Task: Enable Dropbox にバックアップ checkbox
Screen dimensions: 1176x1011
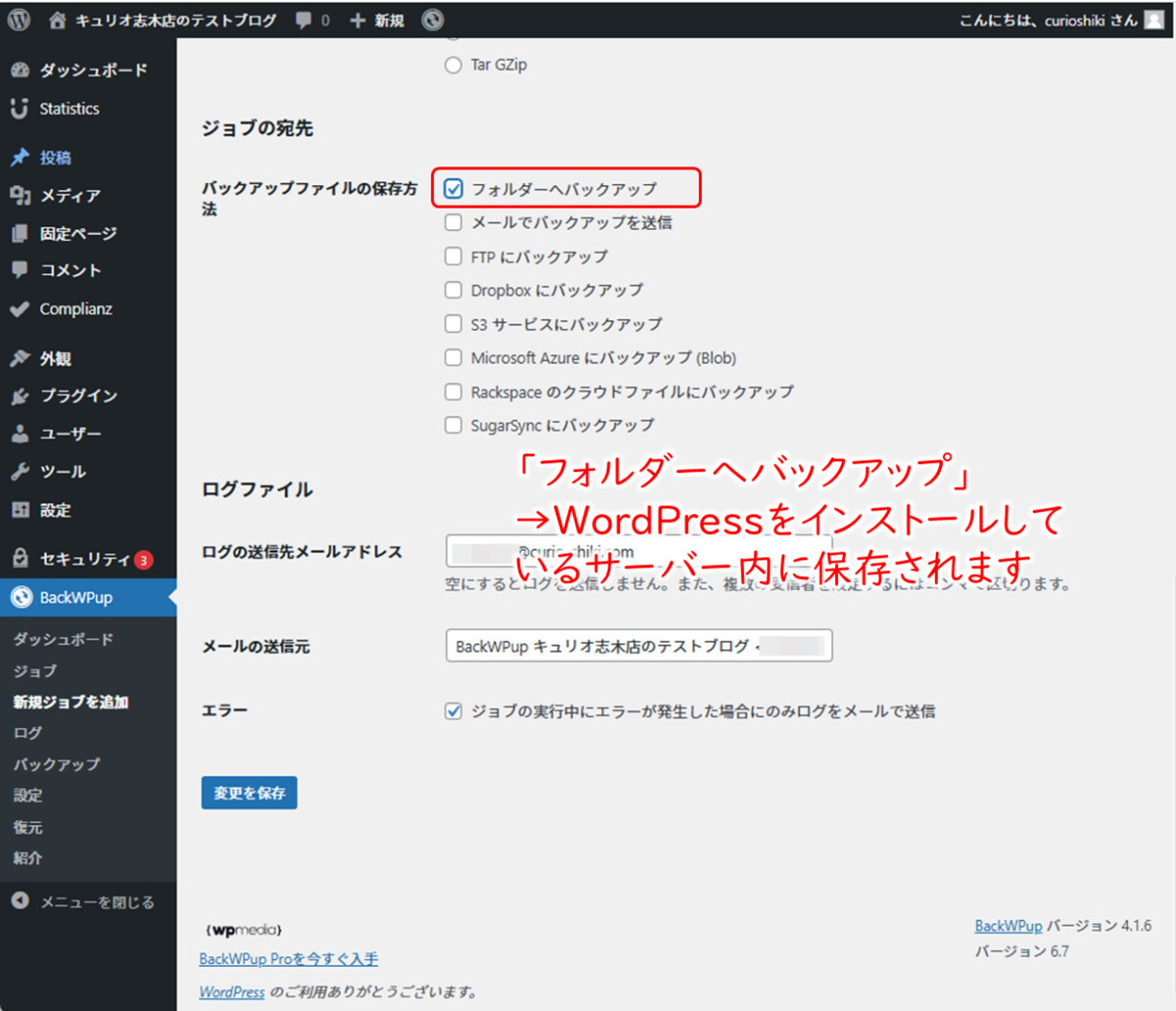Action: (x=453, y=290)
